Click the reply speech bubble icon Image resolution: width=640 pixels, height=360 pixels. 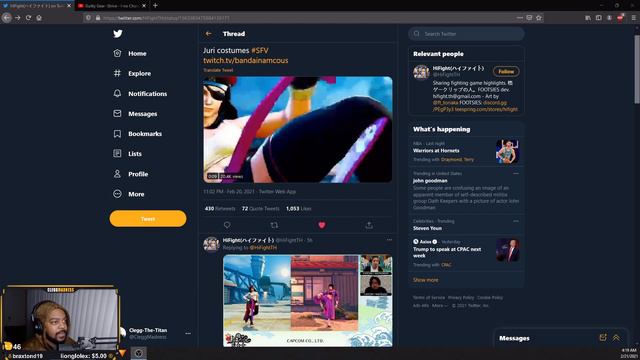(x=227, y=225)
